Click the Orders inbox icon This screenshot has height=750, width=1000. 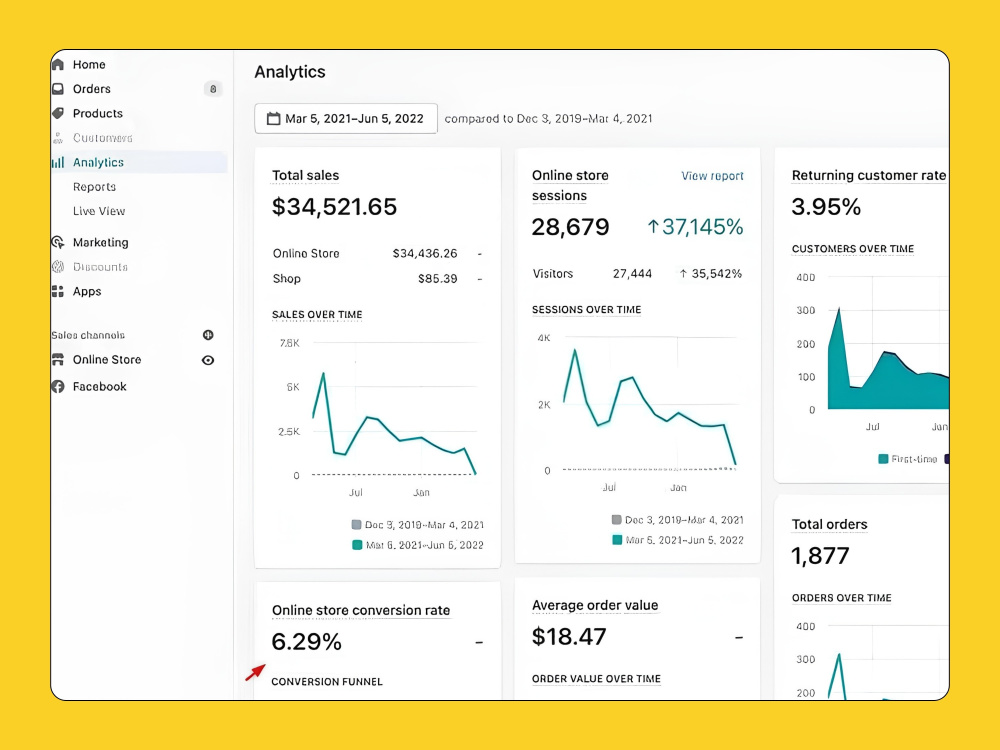tap(58, 89)
